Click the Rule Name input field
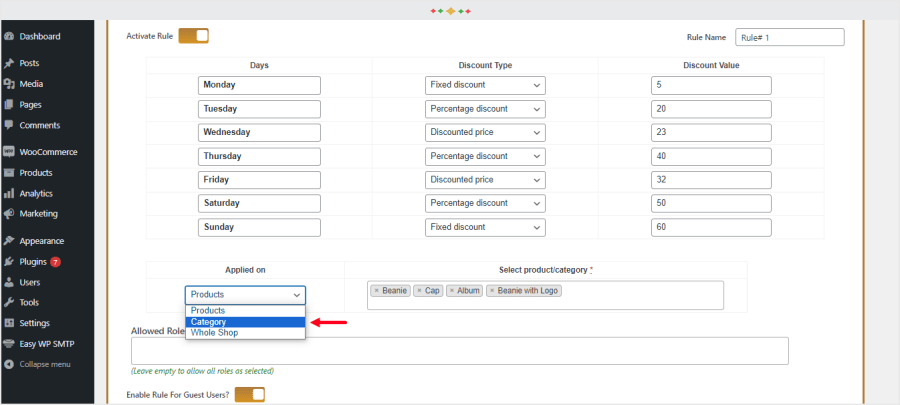The image size is (900, 405). click(790, 37)
